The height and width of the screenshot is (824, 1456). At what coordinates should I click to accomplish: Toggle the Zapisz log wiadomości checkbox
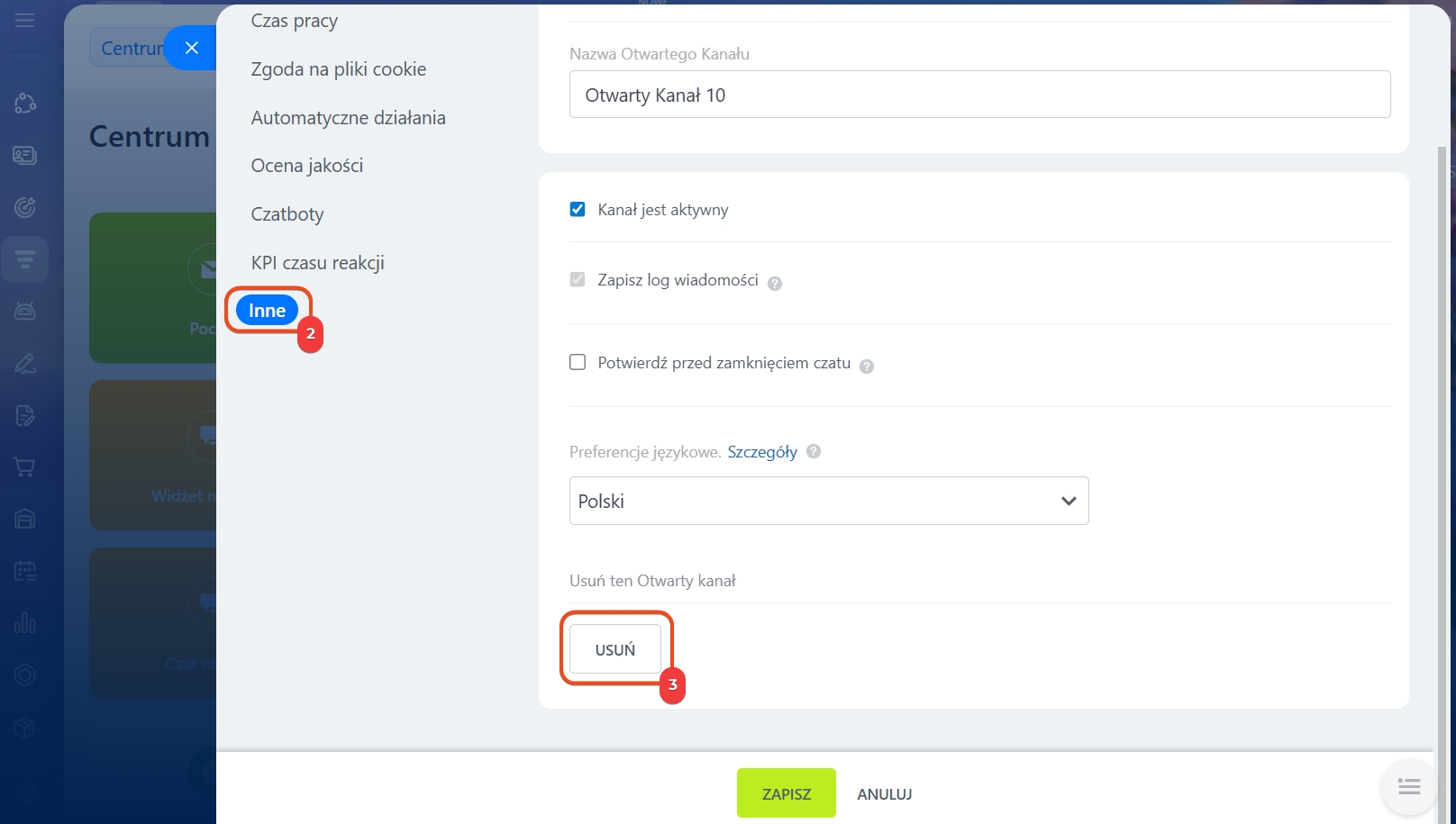578,280
